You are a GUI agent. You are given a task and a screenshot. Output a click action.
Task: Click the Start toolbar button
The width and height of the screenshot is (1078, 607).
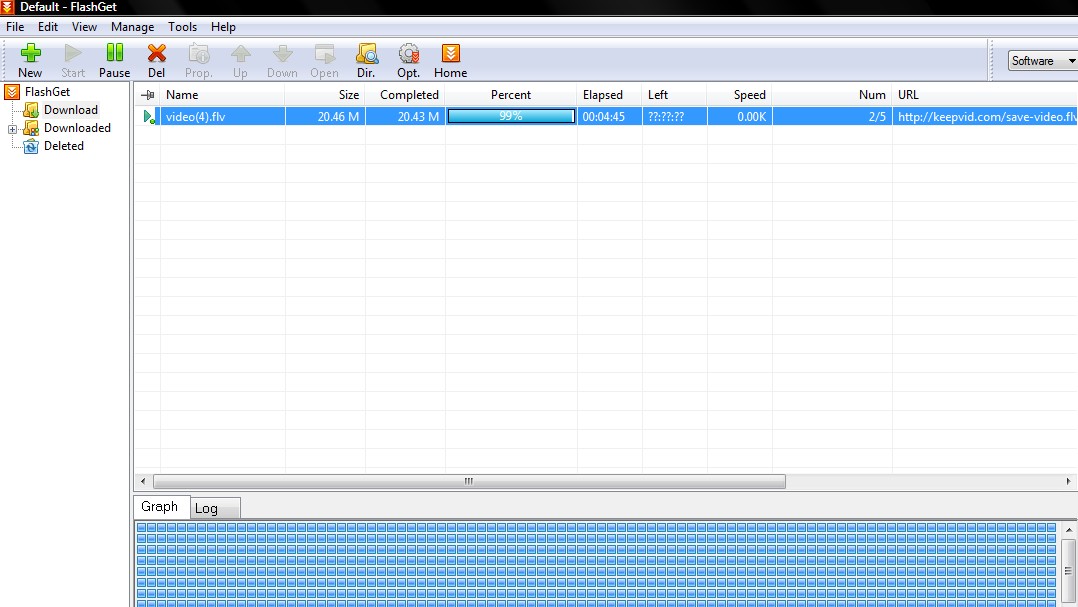click(x=72, y=60)
